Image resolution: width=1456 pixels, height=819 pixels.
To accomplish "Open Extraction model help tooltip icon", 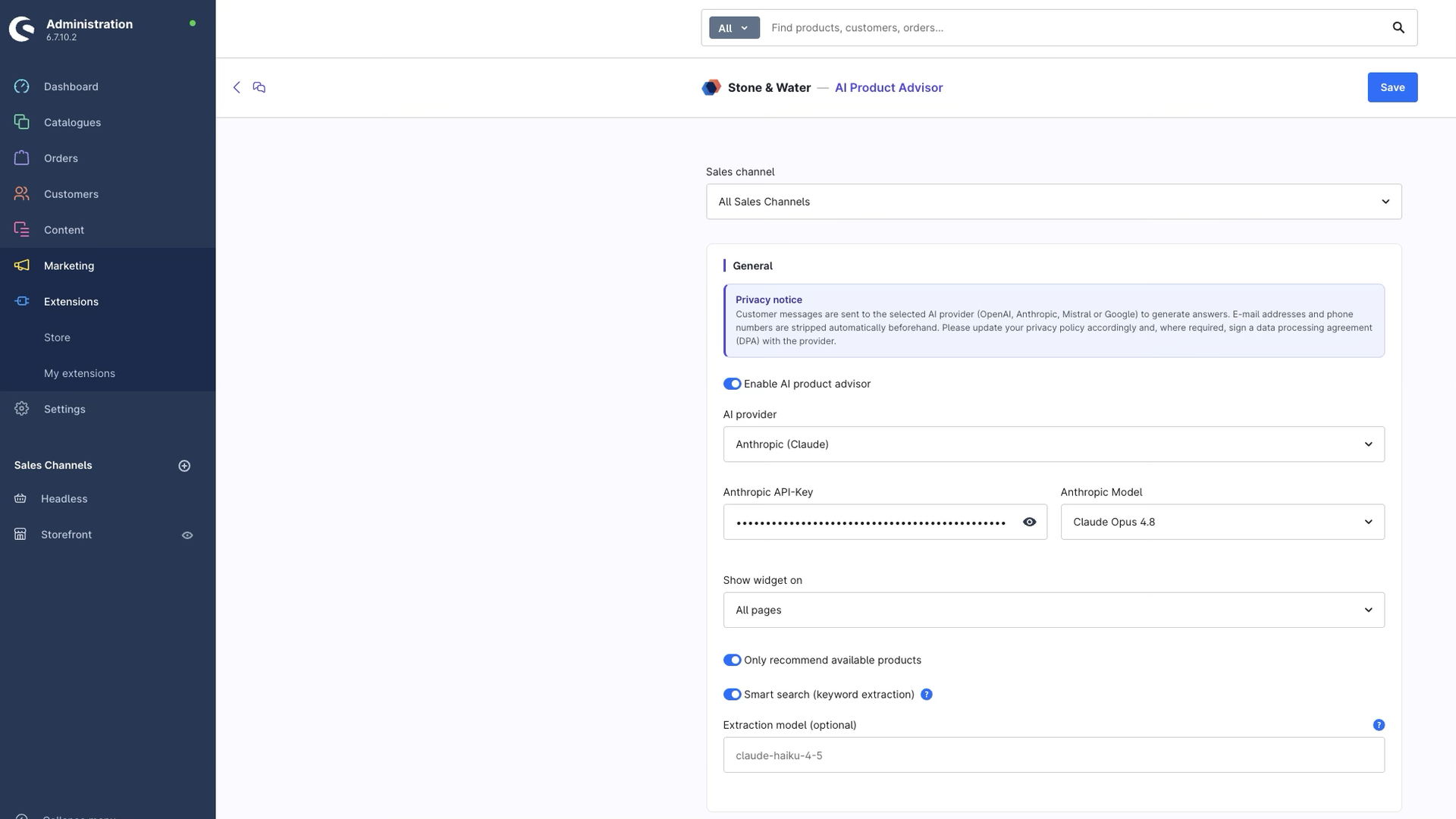I will coord(1379,725).
